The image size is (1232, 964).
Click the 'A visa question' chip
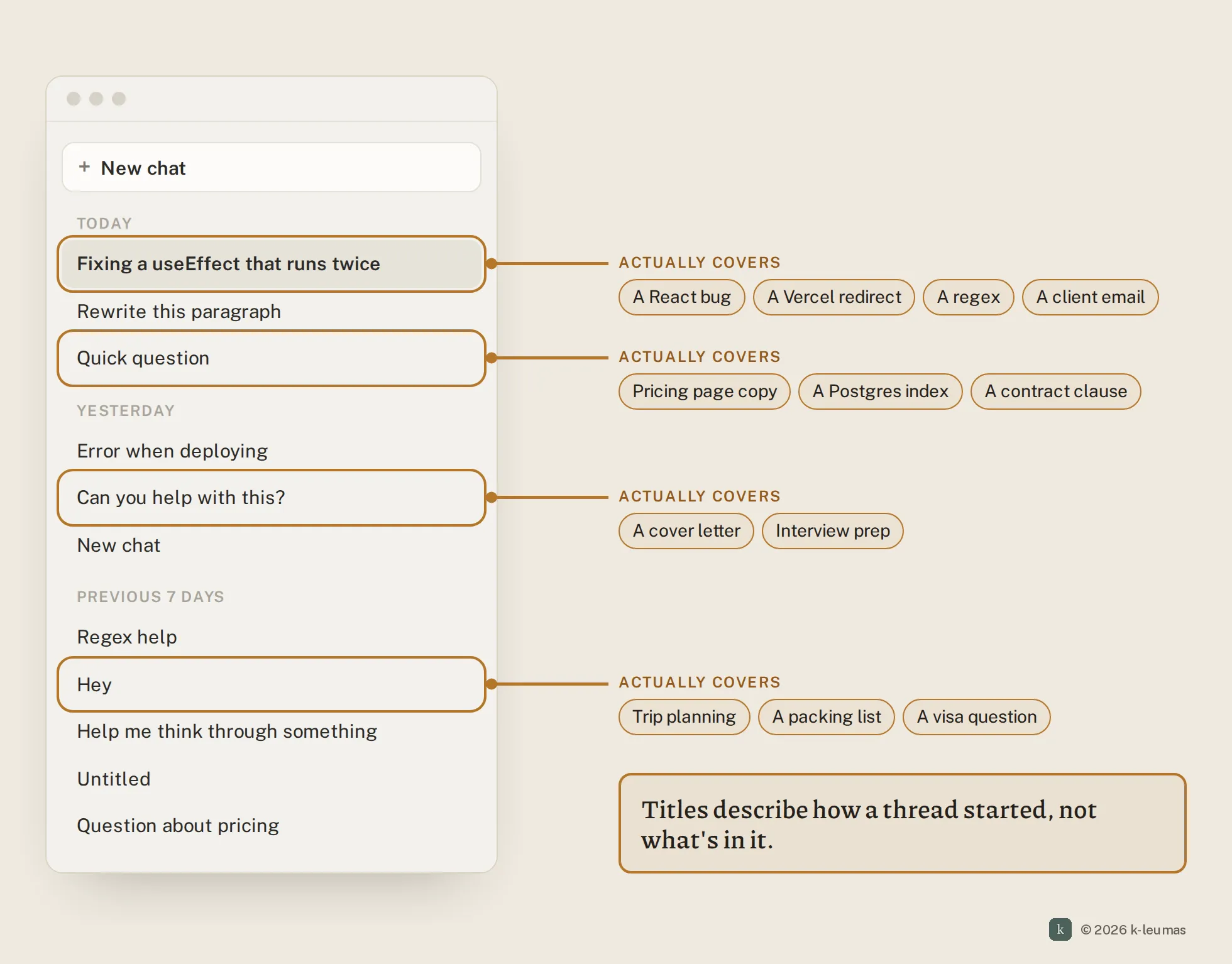(x=977, y=717)
